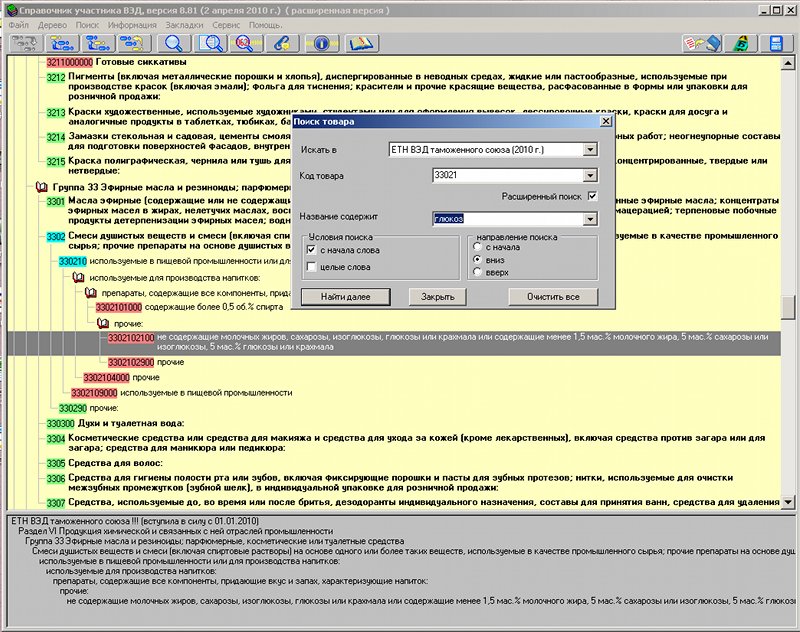Image resolution: width=800 pixels, height=632 pixels.
Task: Click the book icon beside 'прочие:'
Action: [x=103, y=323]
